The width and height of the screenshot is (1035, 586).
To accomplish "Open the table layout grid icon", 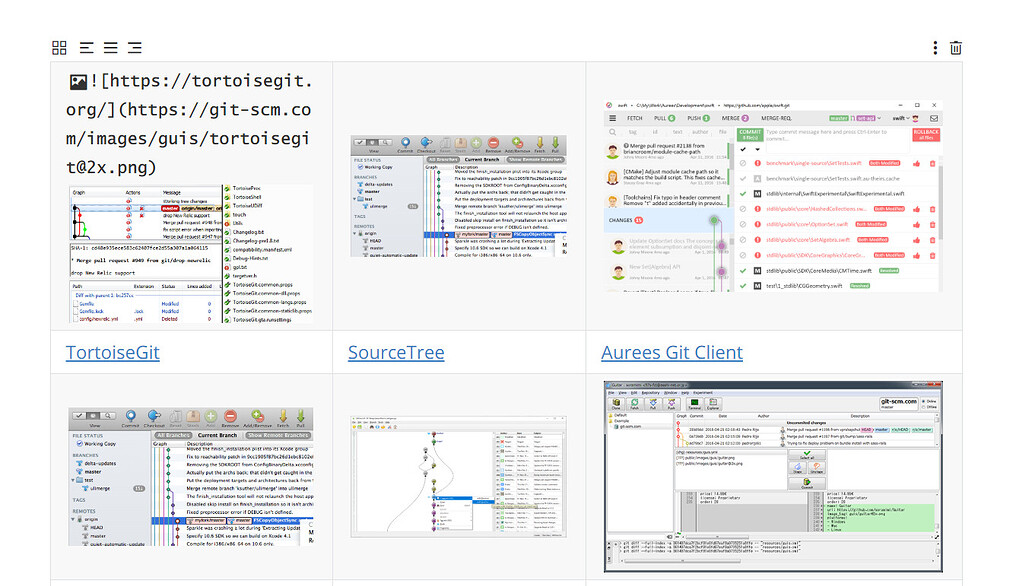I will (59, 48).
